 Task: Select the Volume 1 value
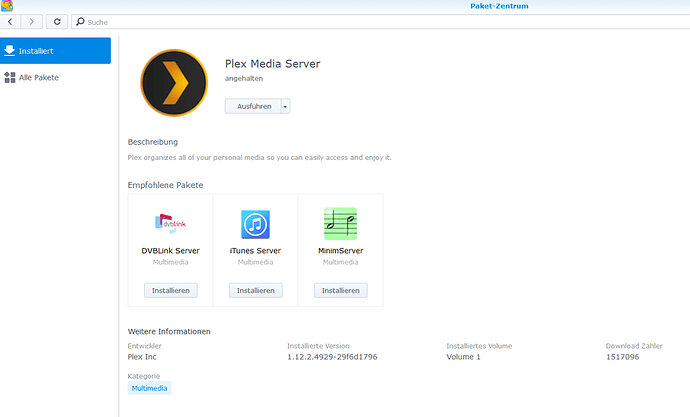tap(463, 357)
